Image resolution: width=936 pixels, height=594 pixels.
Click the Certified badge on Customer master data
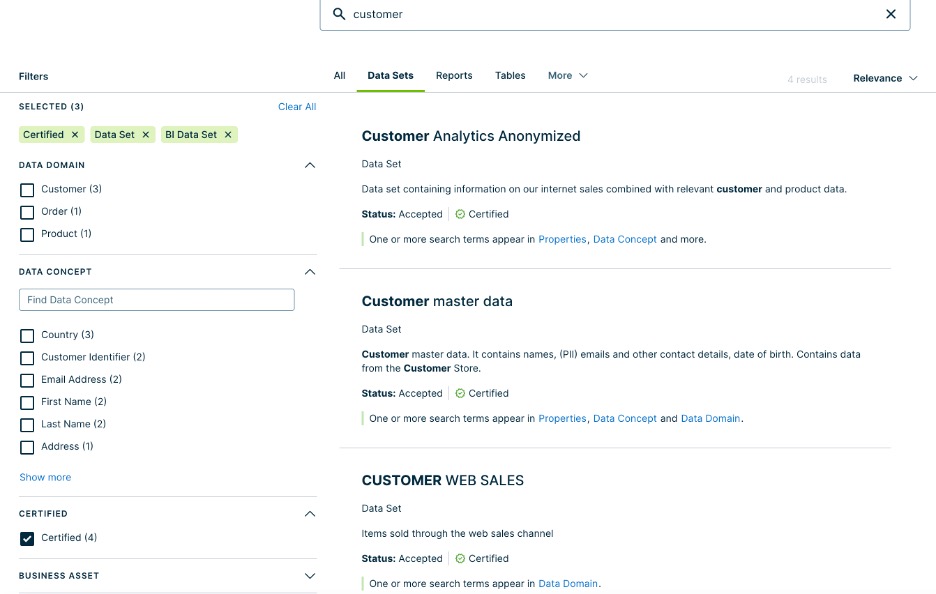[x=482, y=392]
